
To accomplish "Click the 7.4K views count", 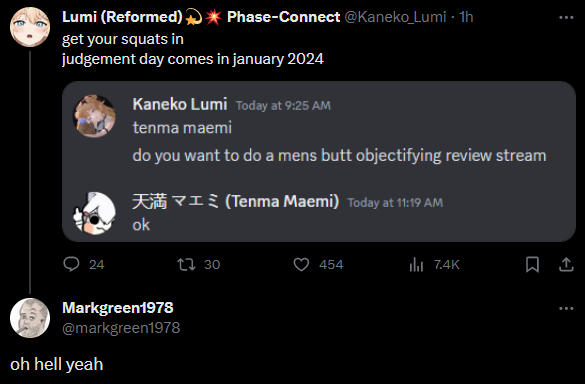I will point(447,265).
